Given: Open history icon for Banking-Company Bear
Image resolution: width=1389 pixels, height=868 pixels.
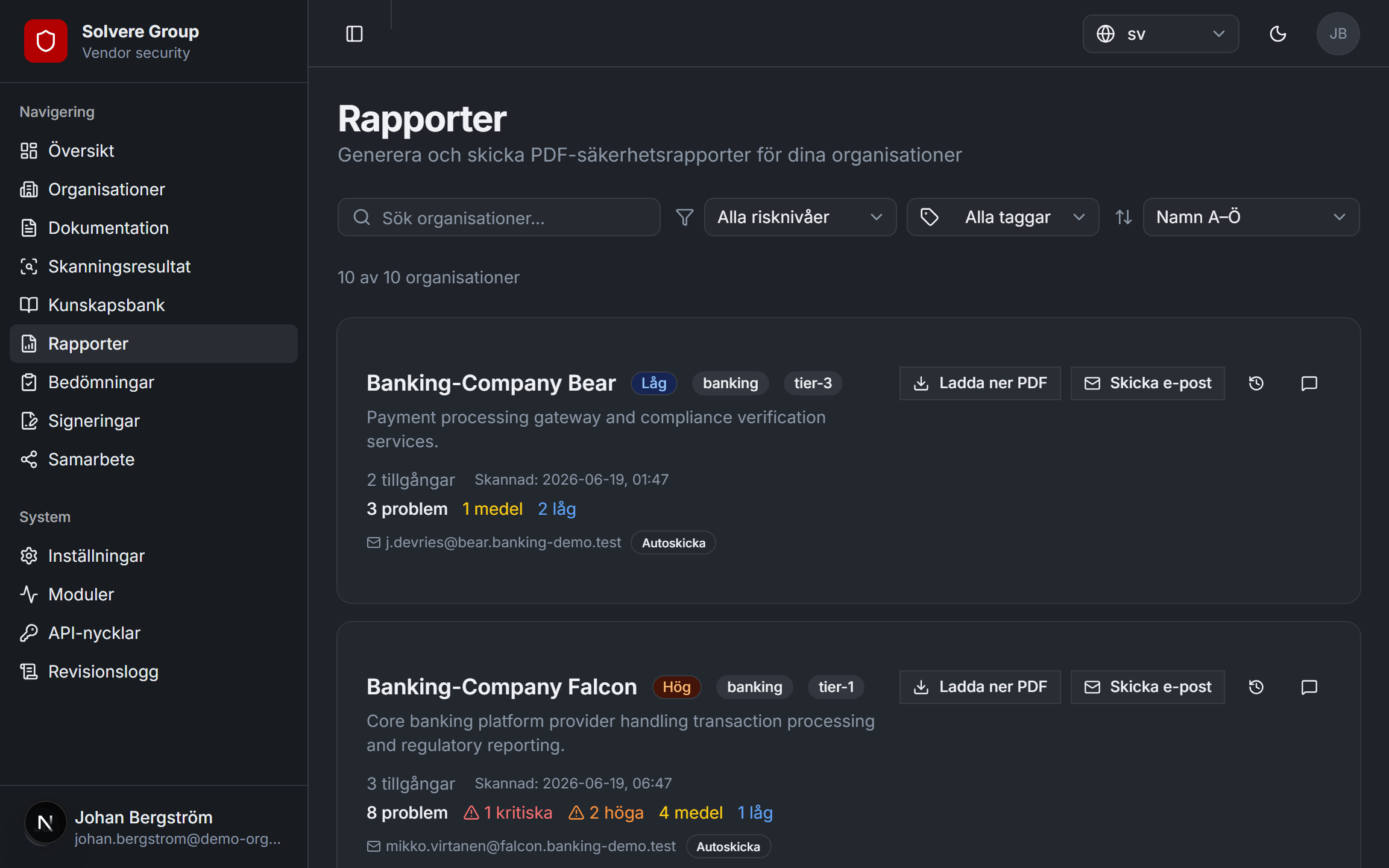Looking at the screenshot, I should point(1256,383).
